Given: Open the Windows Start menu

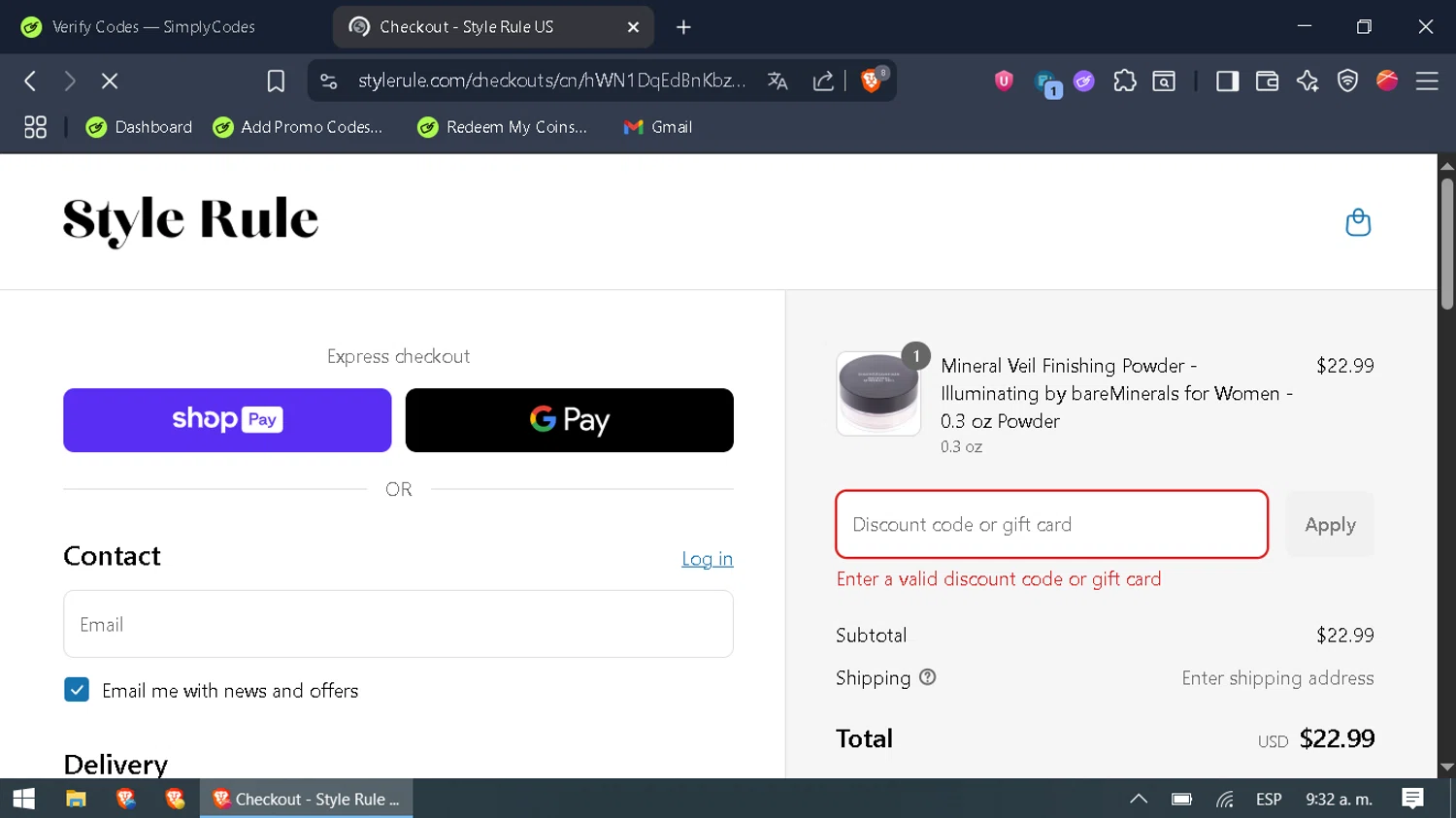Looking at the screenshot, I should click(24, 799).
